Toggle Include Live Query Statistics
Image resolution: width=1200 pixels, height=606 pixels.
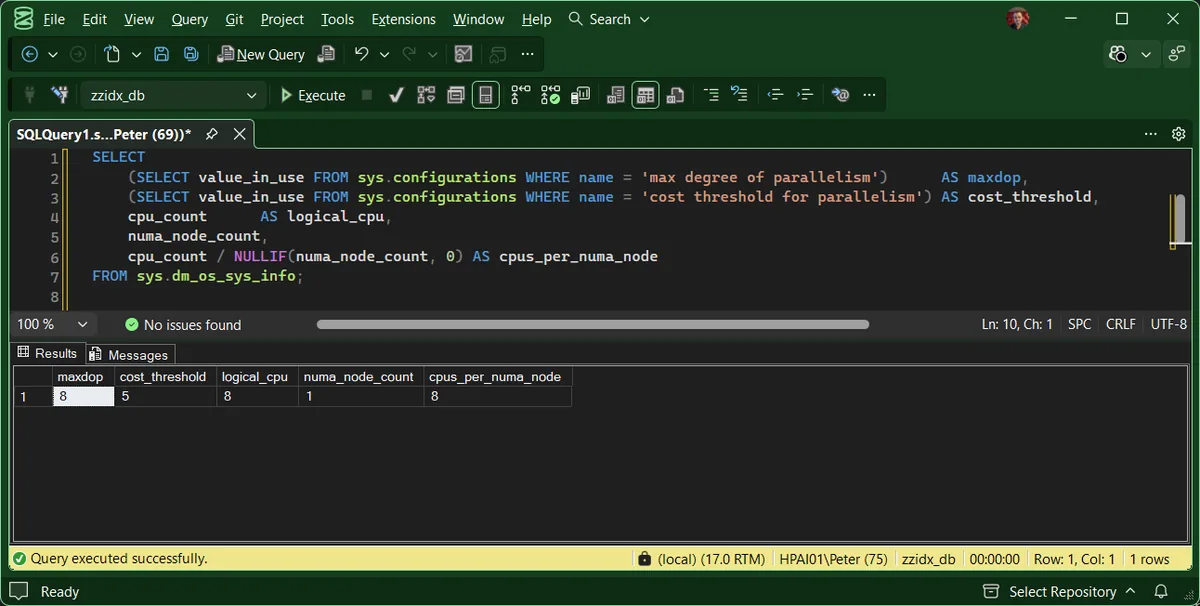point(550,95)
